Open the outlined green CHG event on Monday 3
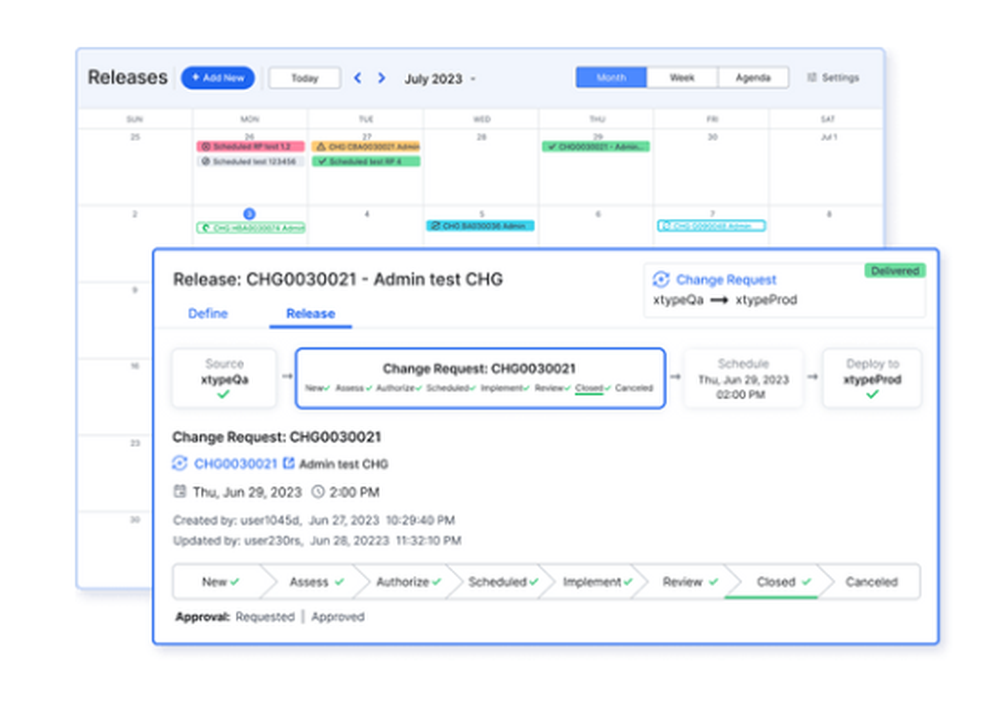Screen dimensions: 1000x706 (251, 228)
